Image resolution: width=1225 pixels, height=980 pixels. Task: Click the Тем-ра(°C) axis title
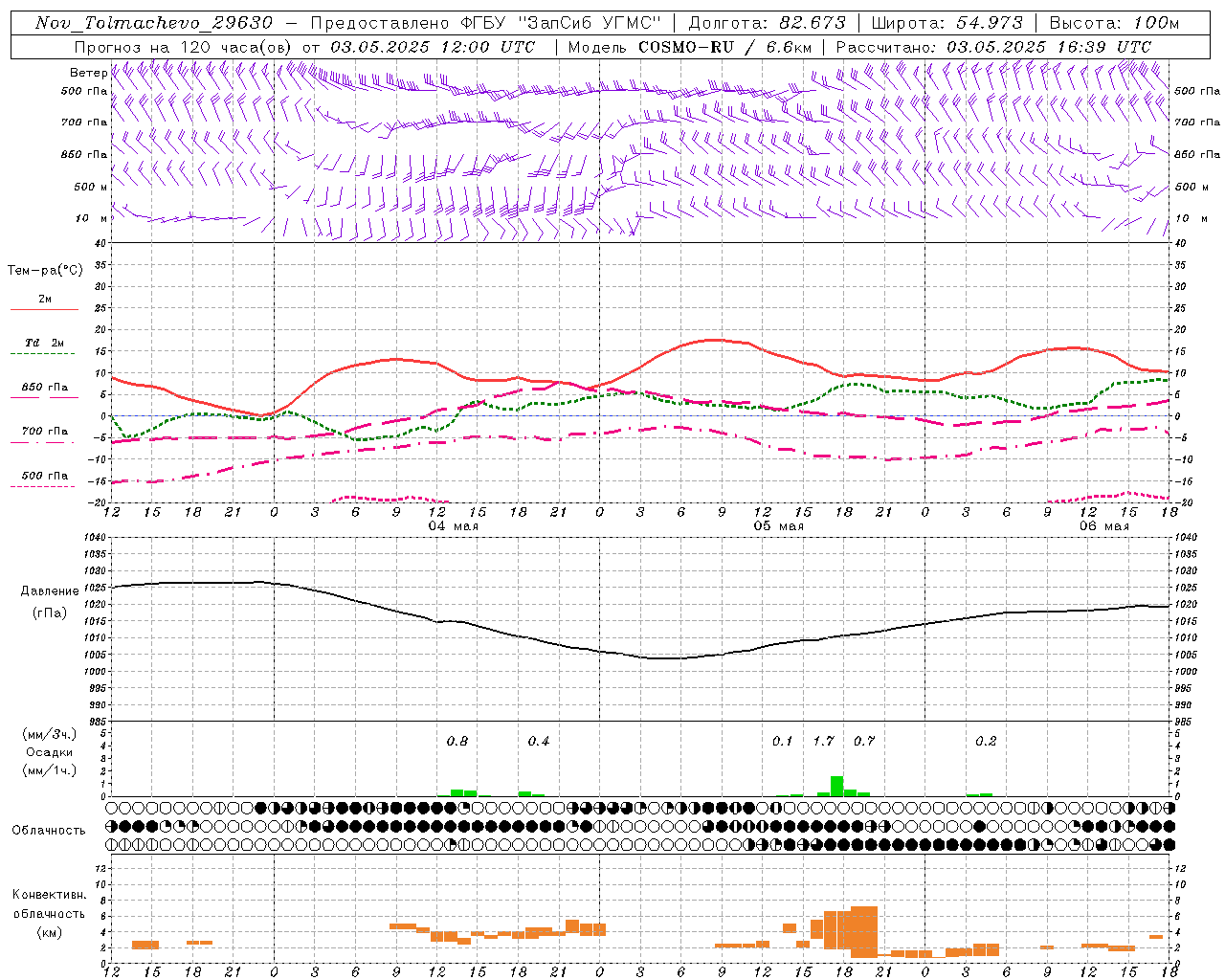45,271
